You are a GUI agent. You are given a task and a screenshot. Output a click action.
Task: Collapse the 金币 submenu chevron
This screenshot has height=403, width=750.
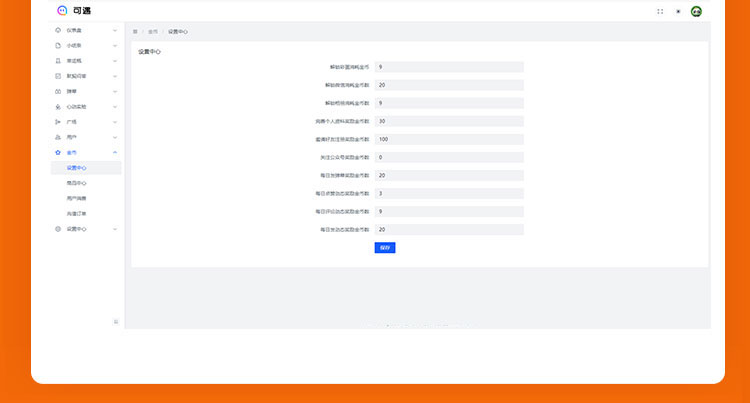coord(115,152)
